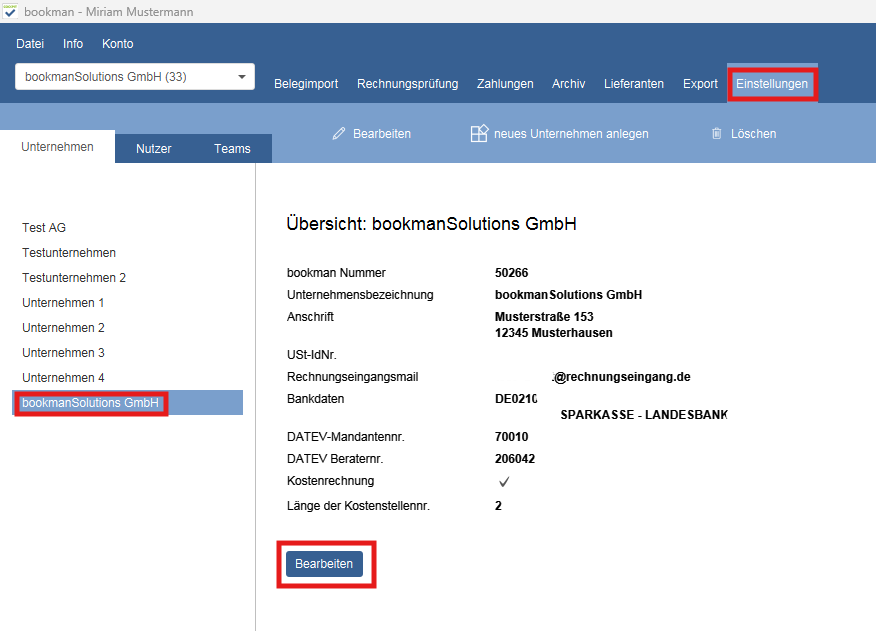The width and height of the screenshot is (876, 631).
Task: Open the bookmanSolutions GmbH (33) company dropdown
Action: (x=135, y=77)
